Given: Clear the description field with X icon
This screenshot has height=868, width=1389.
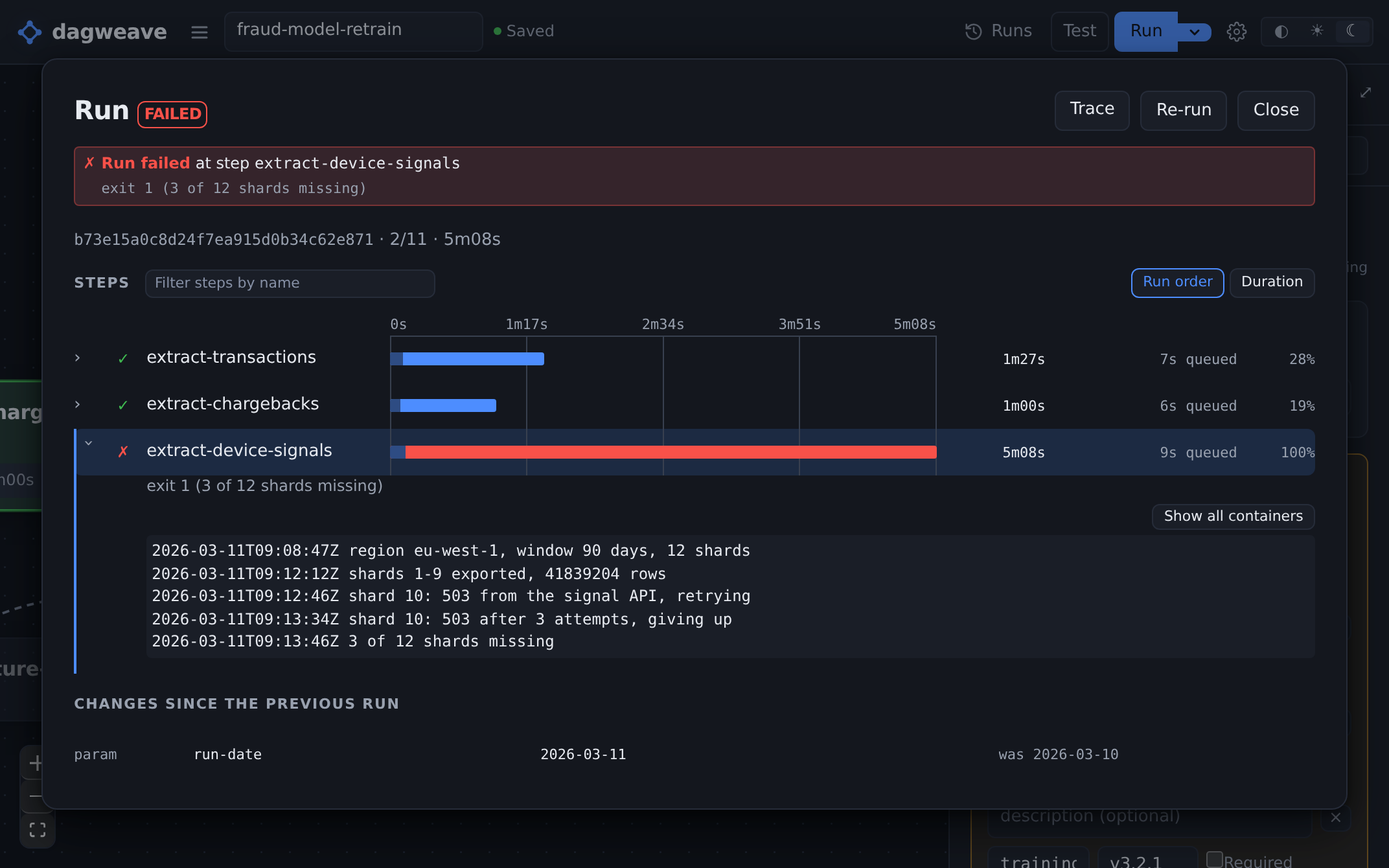Looking at the screenshot, I should 1336,817.
